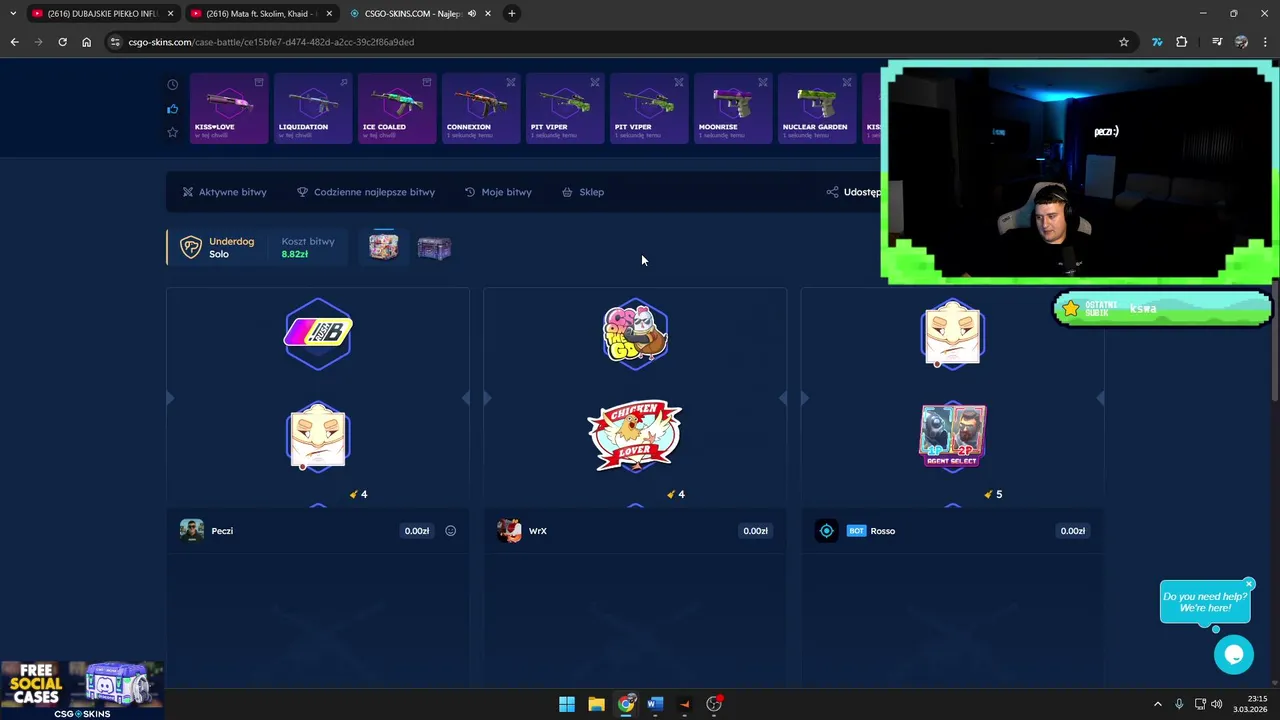Click the taskbar volume icon

point(1217,704)
